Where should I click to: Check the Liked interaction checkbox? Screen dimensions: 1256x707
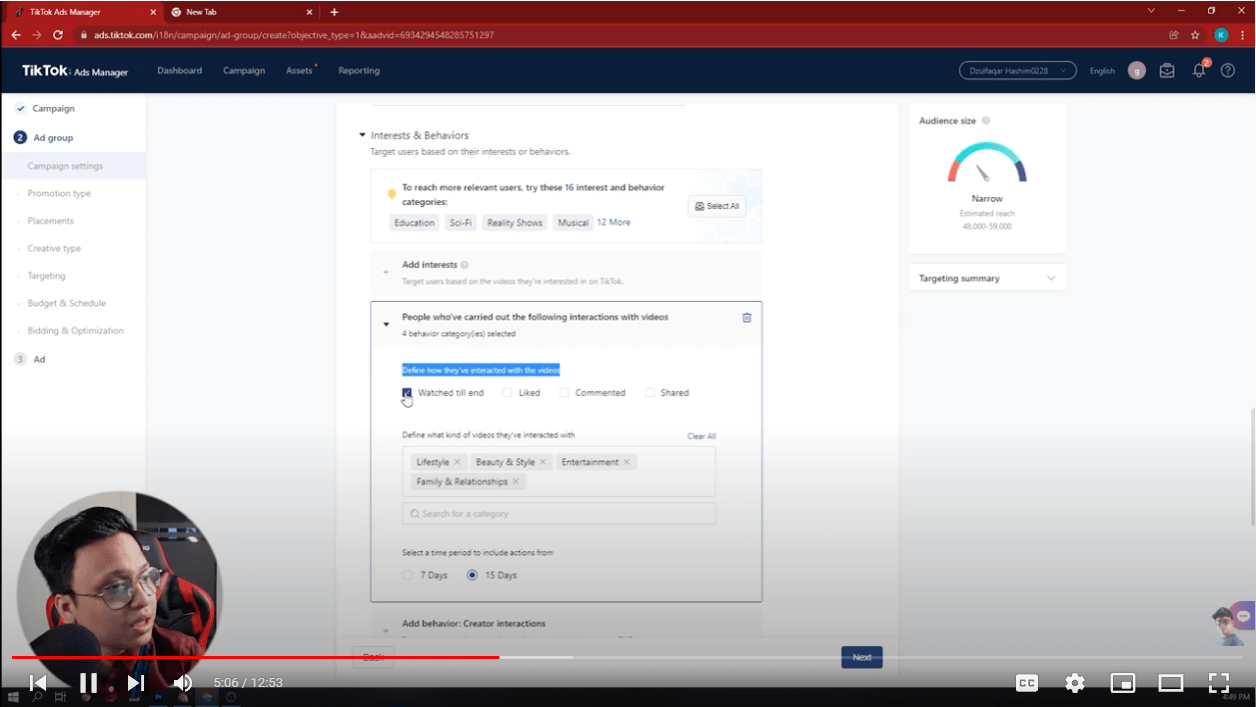click(508, 393)
